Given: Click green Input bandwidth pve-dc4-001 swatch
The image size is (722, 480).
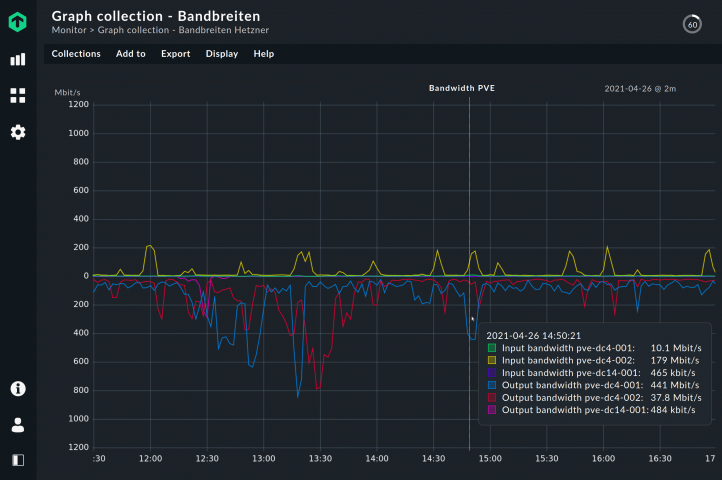Looking at the screenshot, I should tap(491, 348).
